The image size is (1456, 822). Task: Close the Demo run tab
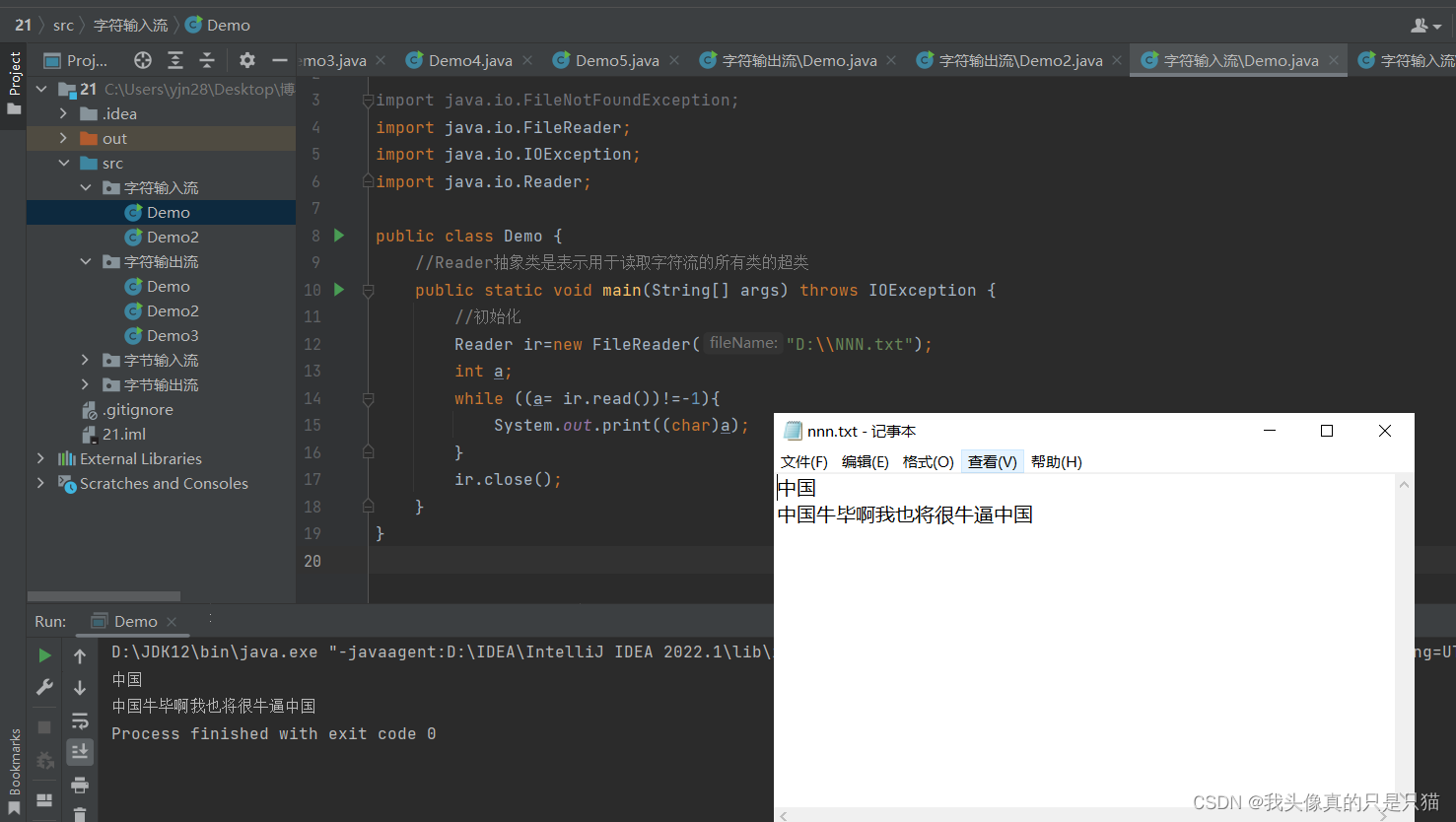(x=172, y=621)
